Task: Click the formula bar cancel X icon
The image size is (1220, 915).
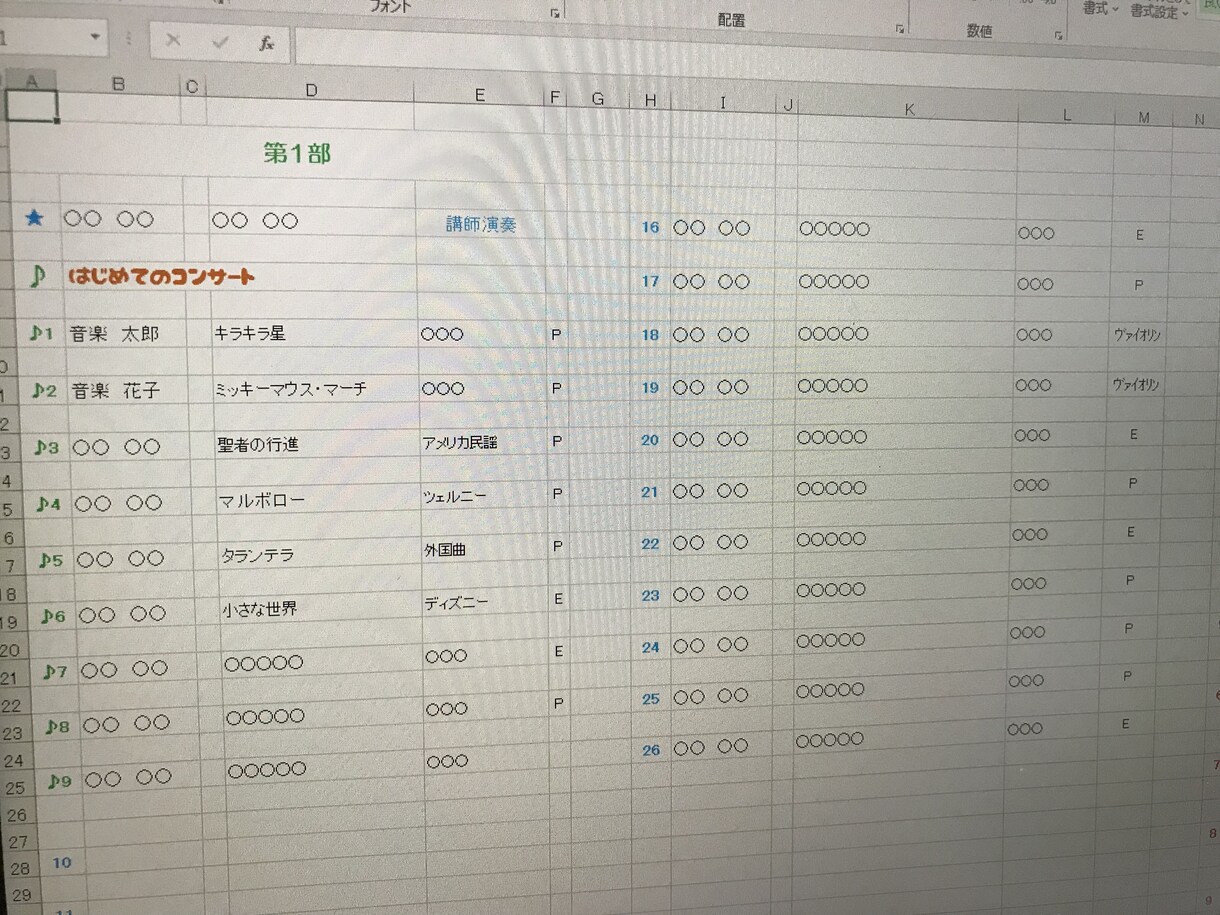Action: pyautogui.click(x=173, y=40)
